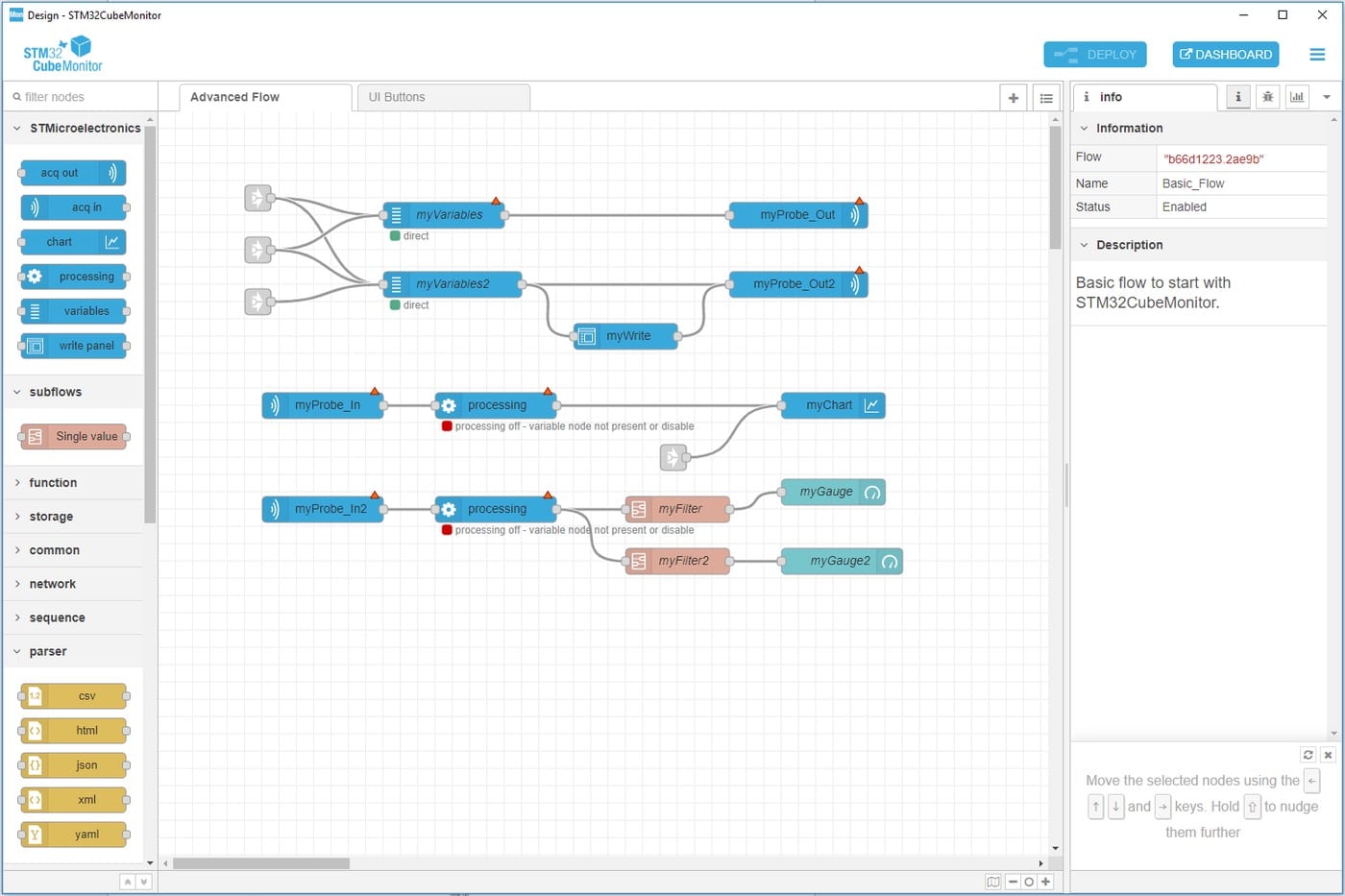Open the hamburger main menu

coord(1317,55)
